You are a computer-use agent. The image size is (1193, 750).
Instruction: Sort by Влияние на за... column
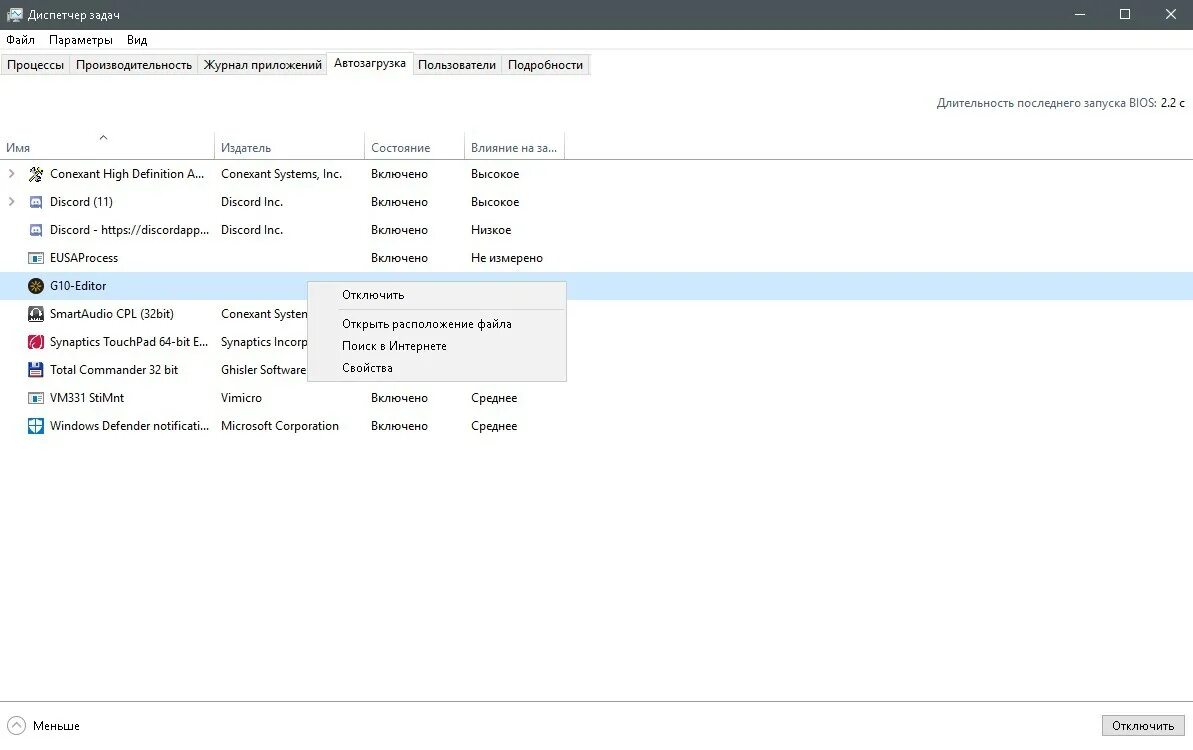click(x=514, y=148)
